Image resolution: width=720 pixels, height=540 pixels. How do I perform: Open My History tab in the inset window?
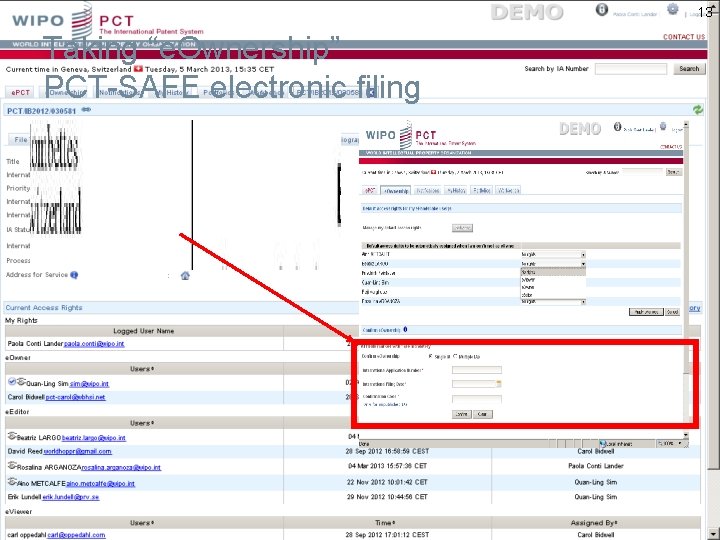point(456,191)
